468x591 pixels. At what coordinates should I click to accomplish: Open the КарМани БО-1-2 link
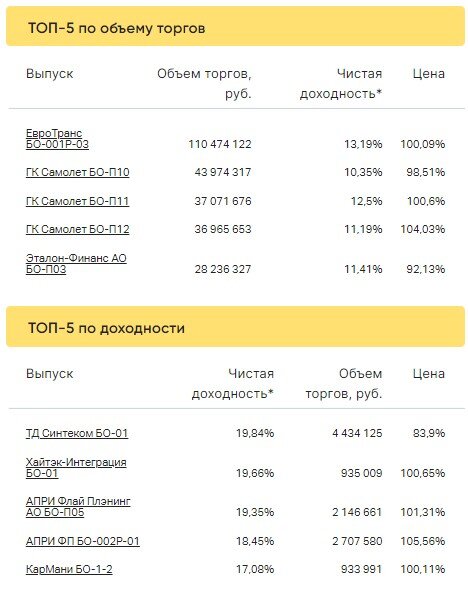click(x=69, y=569)
